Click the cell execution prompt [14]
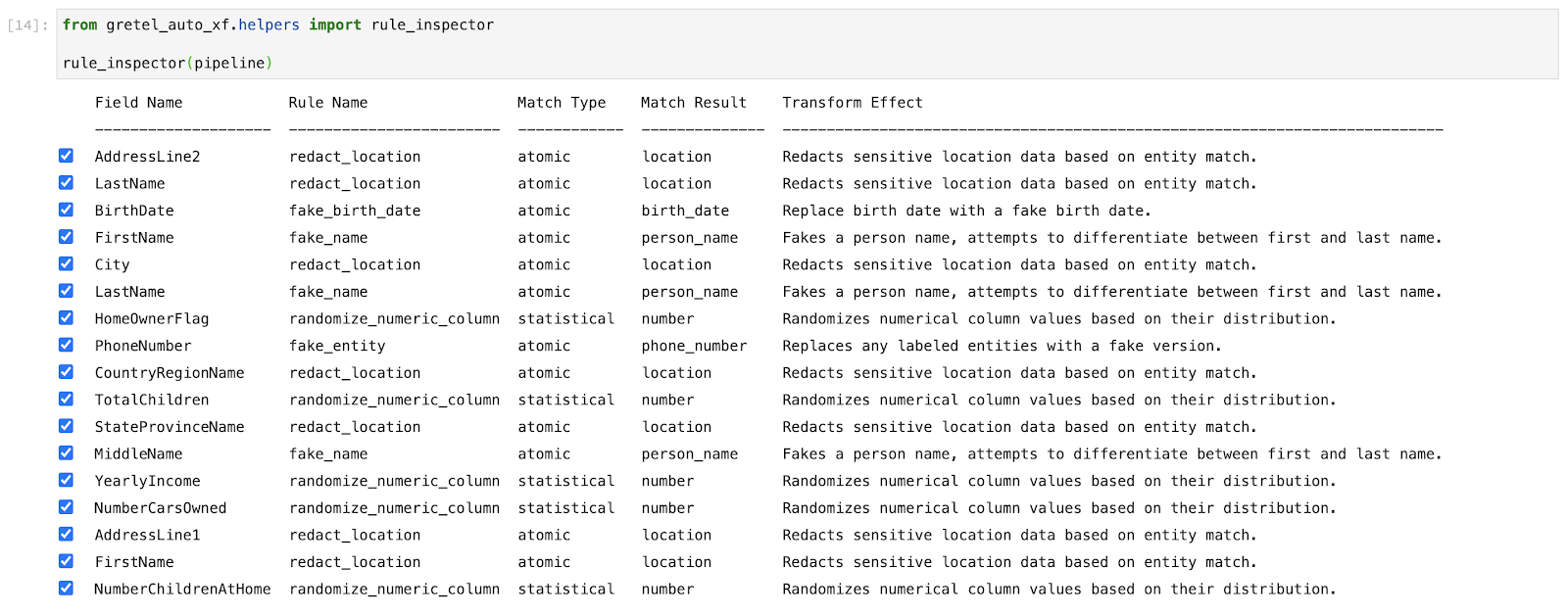Viewport: 1568px width, 615px height. click(27, 25)
